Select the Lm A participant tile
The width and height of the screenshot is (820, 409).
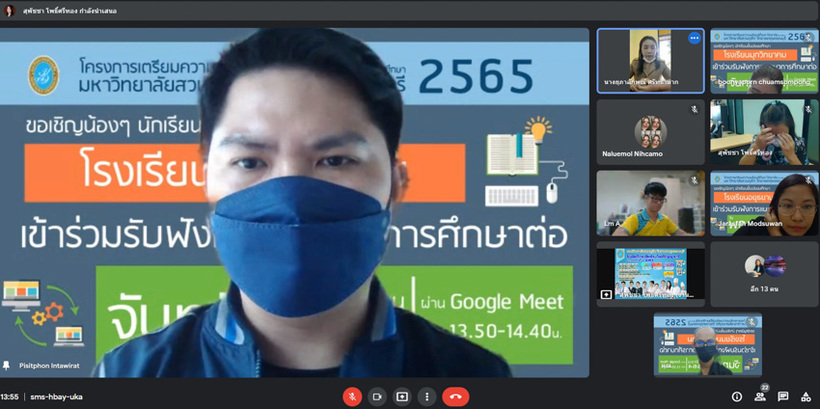[x=651, y=203]
